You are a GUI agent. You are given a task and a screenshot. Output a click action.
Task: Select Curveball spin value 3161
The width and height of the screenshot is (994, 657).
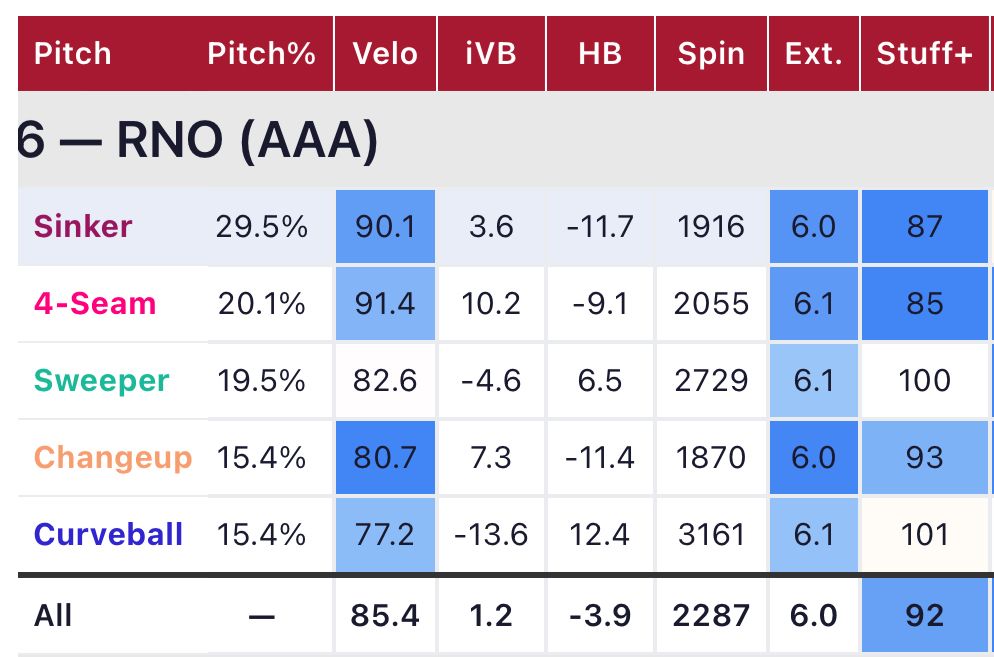710,534
